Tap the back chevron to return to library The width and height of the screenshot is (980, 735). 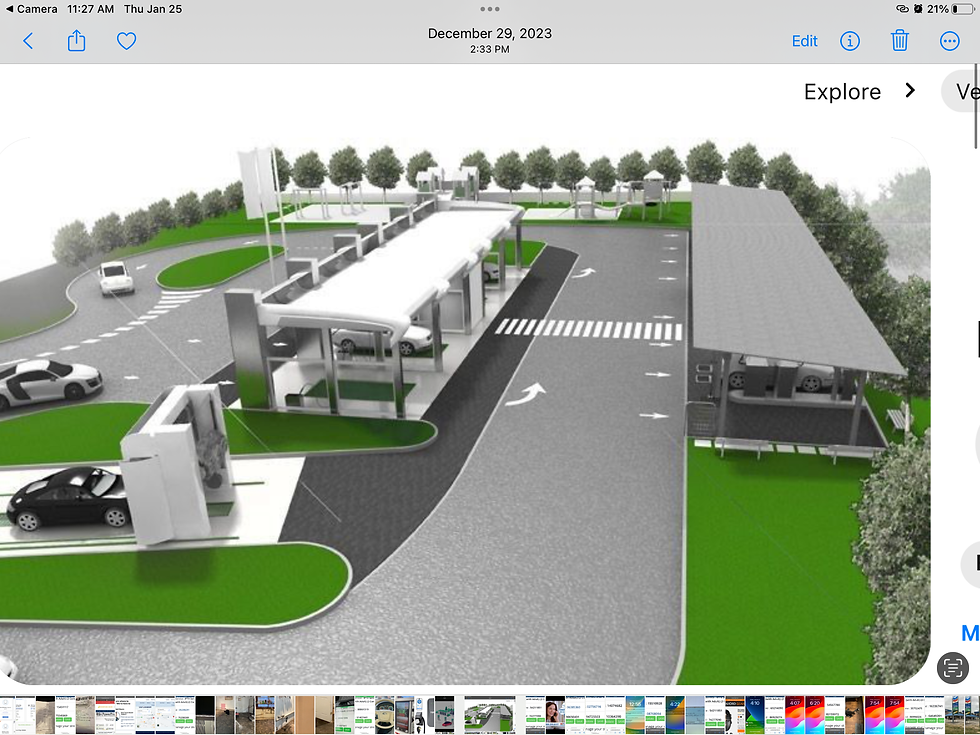(27, 41)
